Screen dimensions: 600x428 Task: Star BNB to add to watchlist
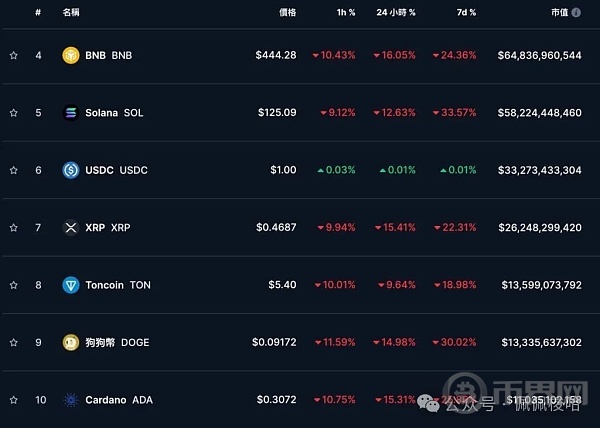[14, 55]
